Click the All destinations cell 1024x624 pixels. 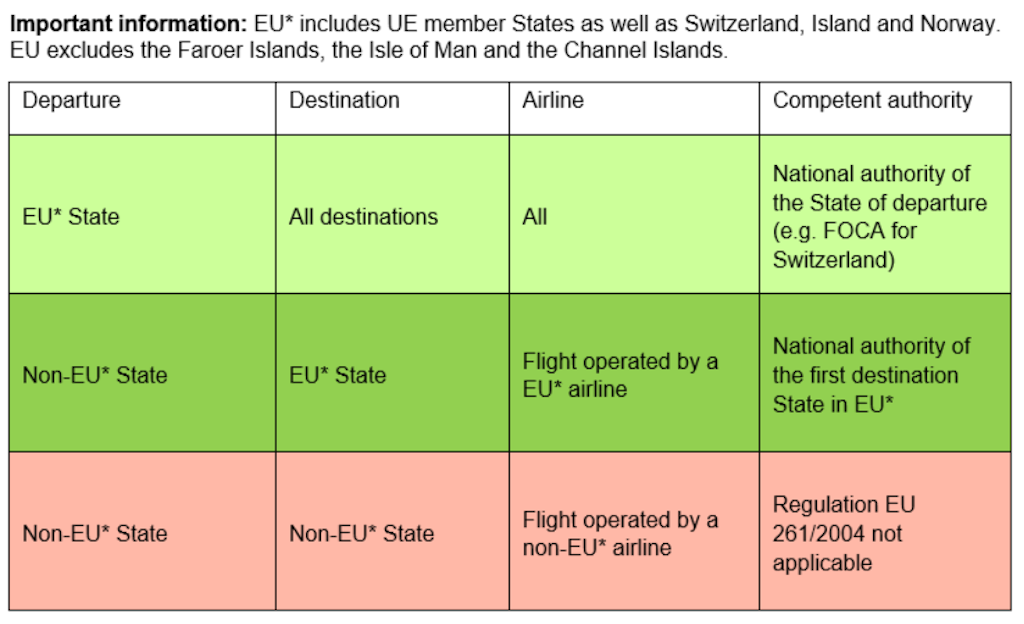click(x=363, y=217)
